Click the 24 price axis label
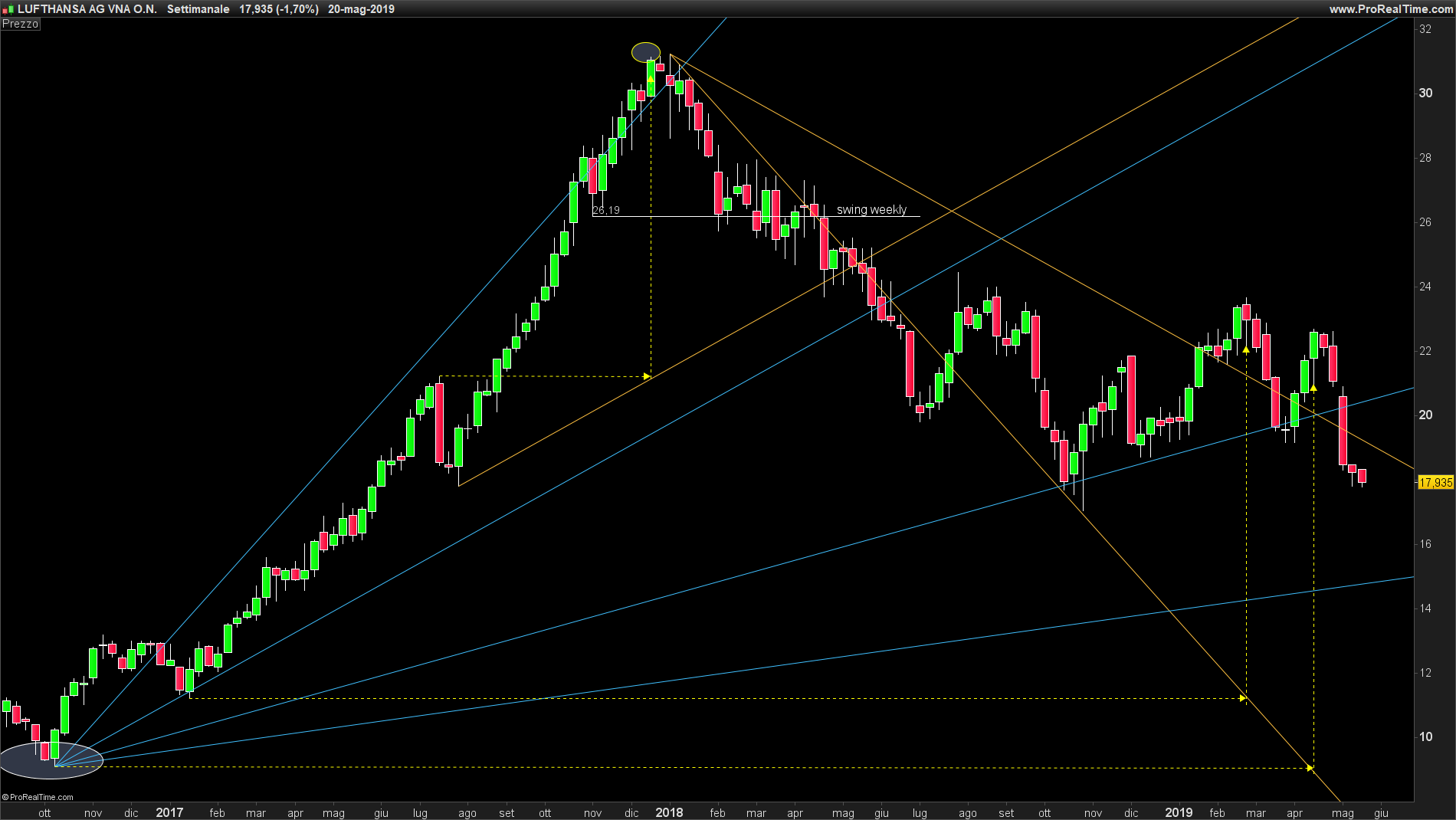 tap(1425, 287)
